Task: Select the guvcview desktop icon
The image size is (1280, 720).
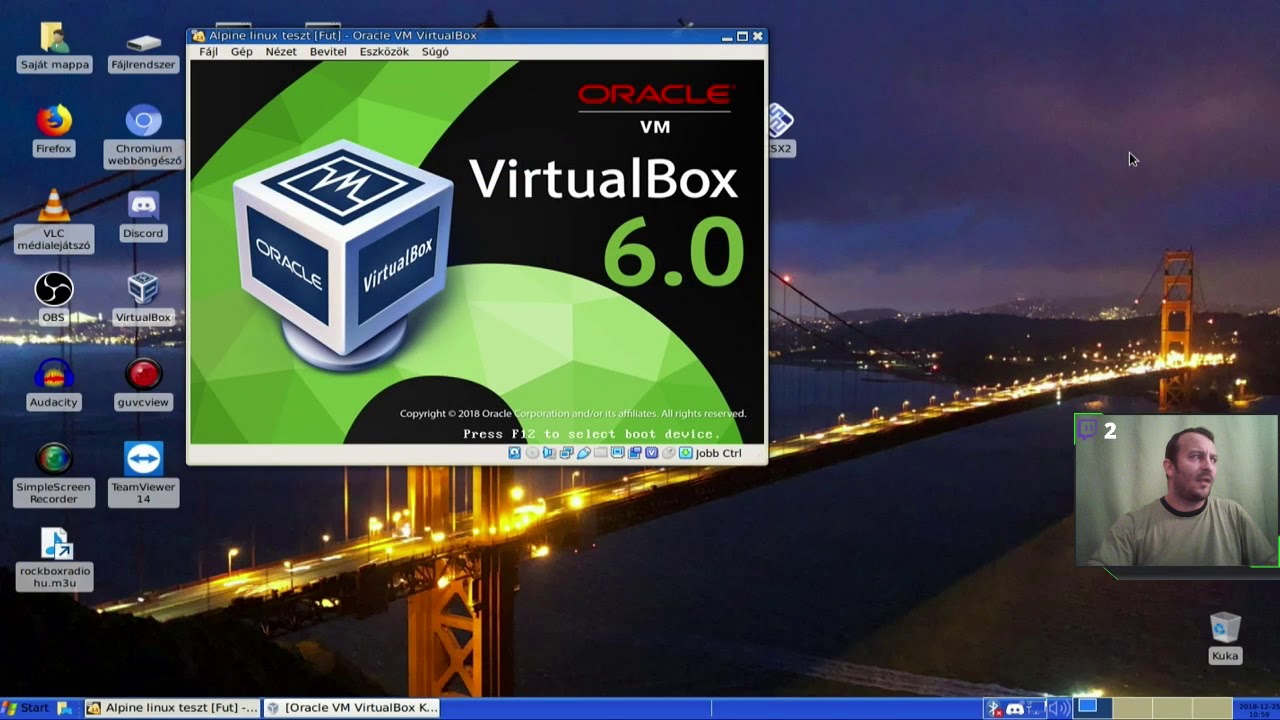Action: [x=143, y=384]
